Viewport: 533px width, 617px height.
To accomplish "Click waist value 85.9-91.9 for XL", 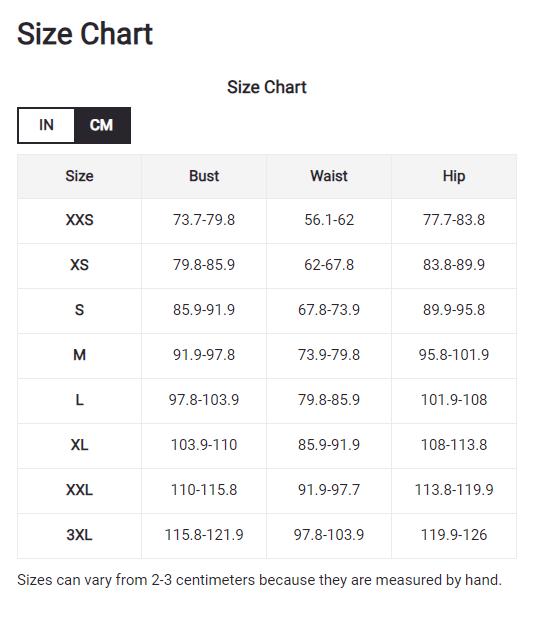I will point(329,445).
